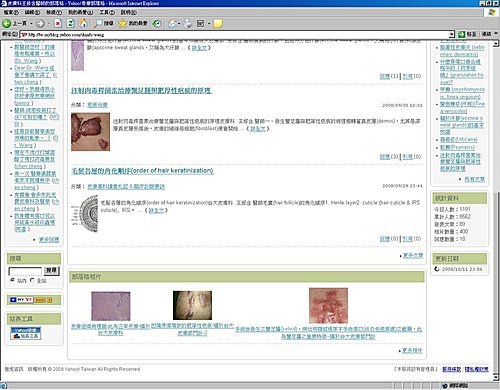Open the purple histology album thumbnail
This screenshot has width=500, height=390.
tap(111, 306)
